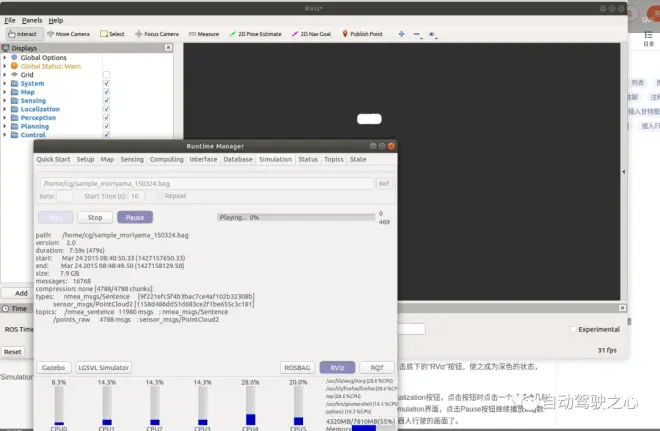Click the Control folder icon

click(x=15, y=135)
